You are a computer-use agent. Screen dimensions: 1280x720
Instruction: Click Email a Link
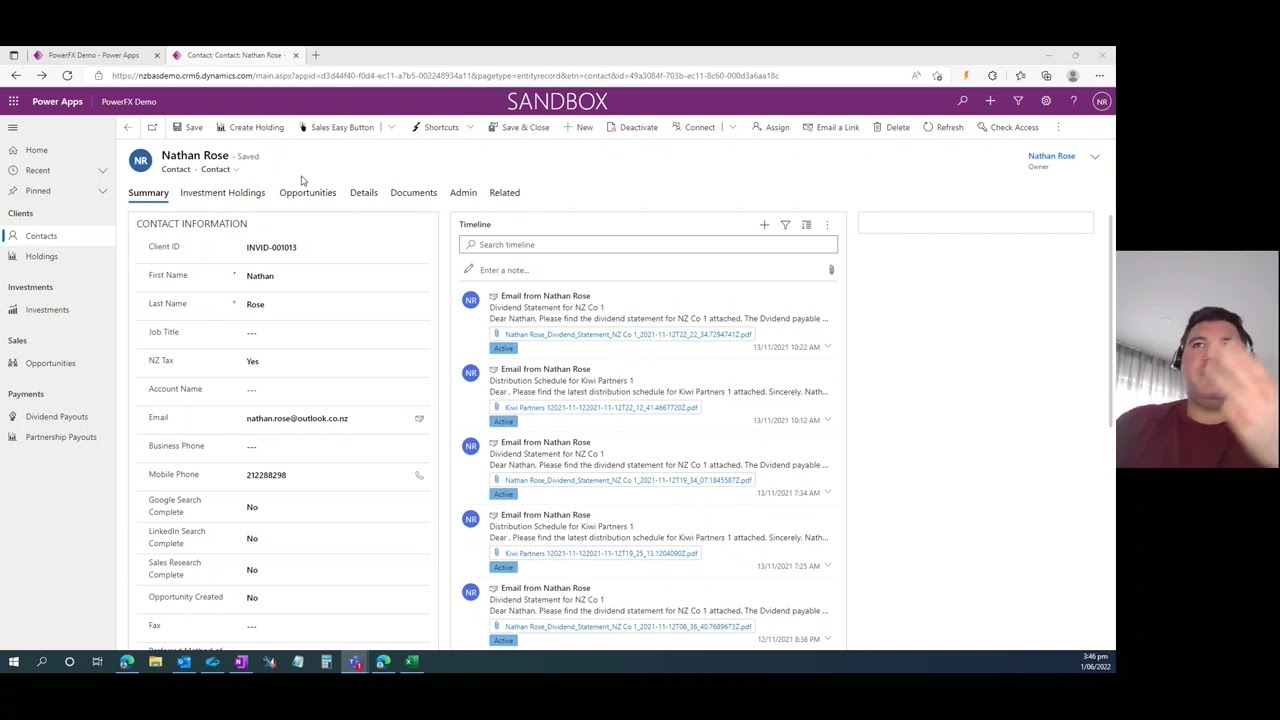[x=830, y=127]
